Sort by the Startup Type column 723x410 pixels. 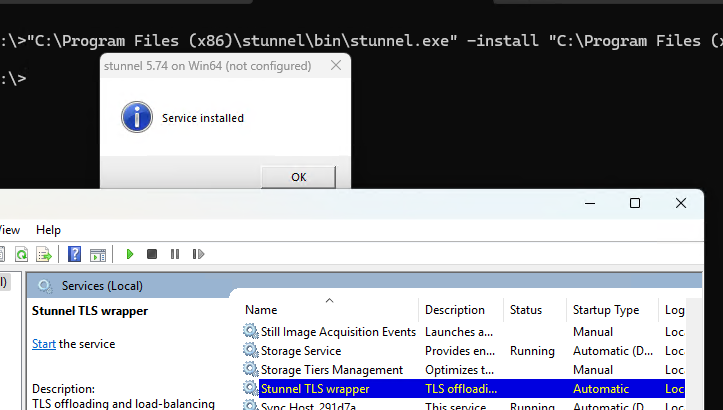[605, 310]
